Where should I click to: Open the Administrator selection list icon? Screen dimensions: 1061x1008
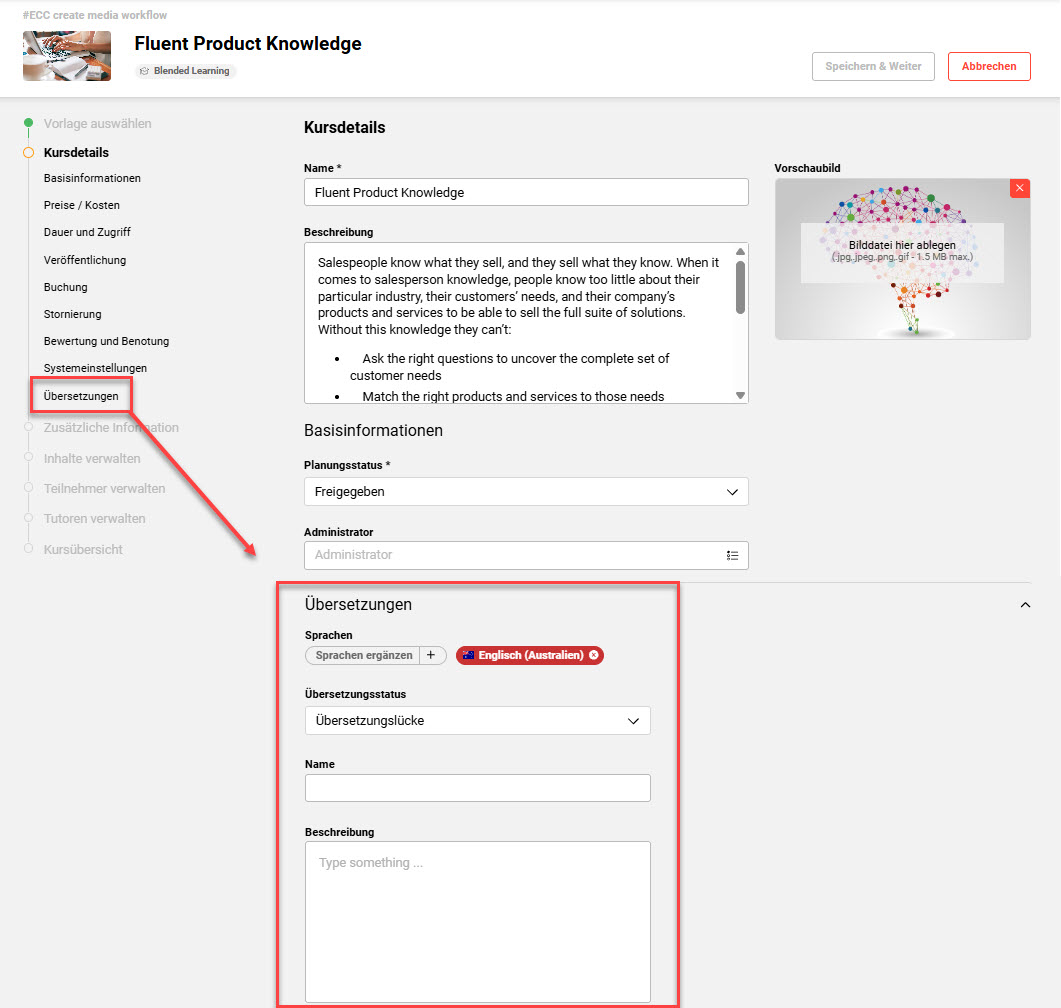click(x=732, y=555)
